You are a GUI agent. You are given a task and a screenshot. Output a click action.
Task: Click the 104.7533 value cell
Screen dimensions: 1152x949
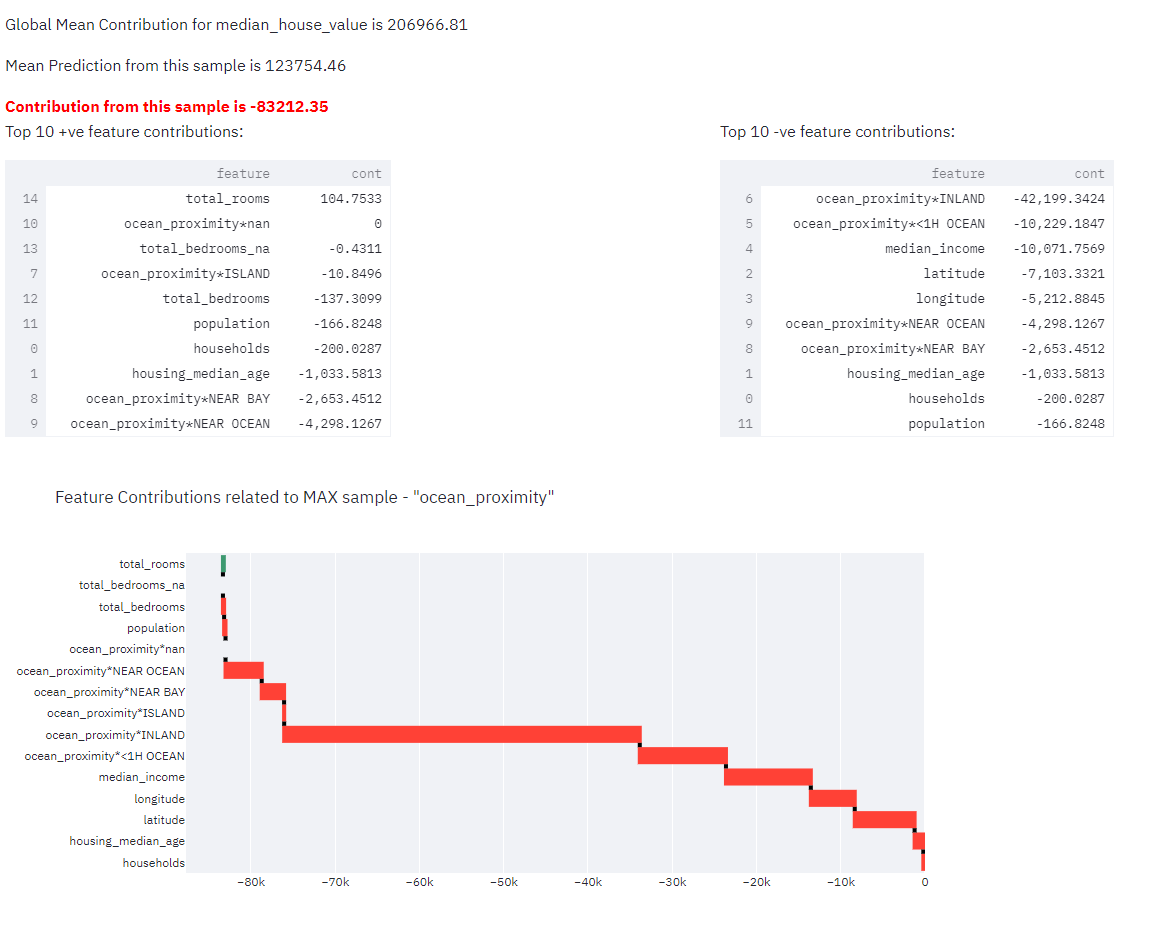(350, 199)
